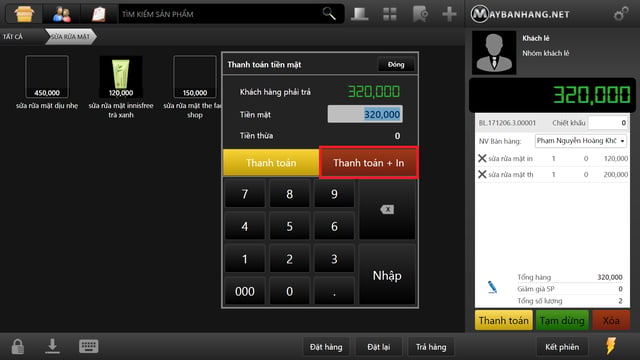Click the BL.171206.3.00001 invoice code
The height and width of the screenshot is (360, 640).
pos(507,123)
